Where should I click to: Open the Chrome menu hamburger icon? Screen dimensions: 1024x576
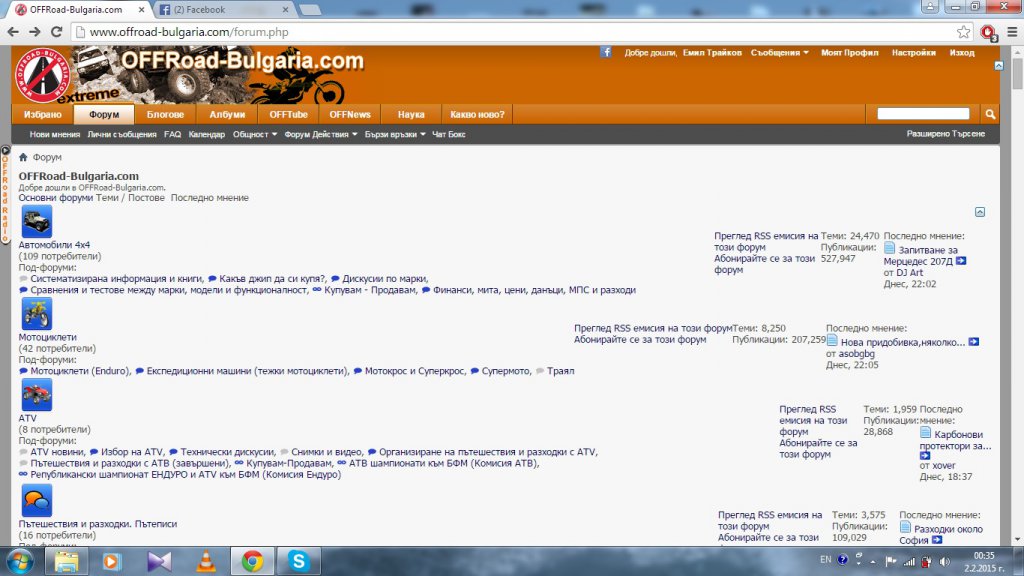(1012, 32)
